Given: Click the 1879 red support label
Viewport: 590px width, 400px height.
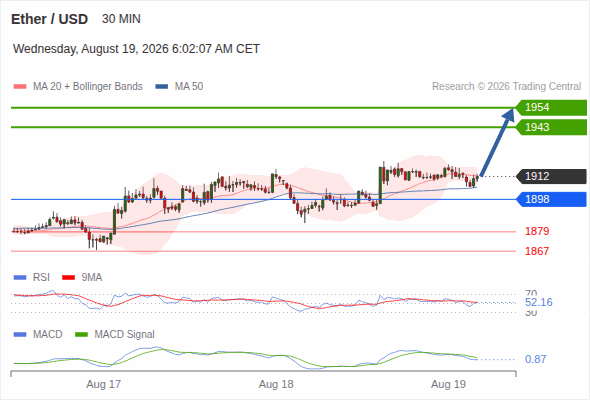Looking at the screenshot, I should point(537,231).
